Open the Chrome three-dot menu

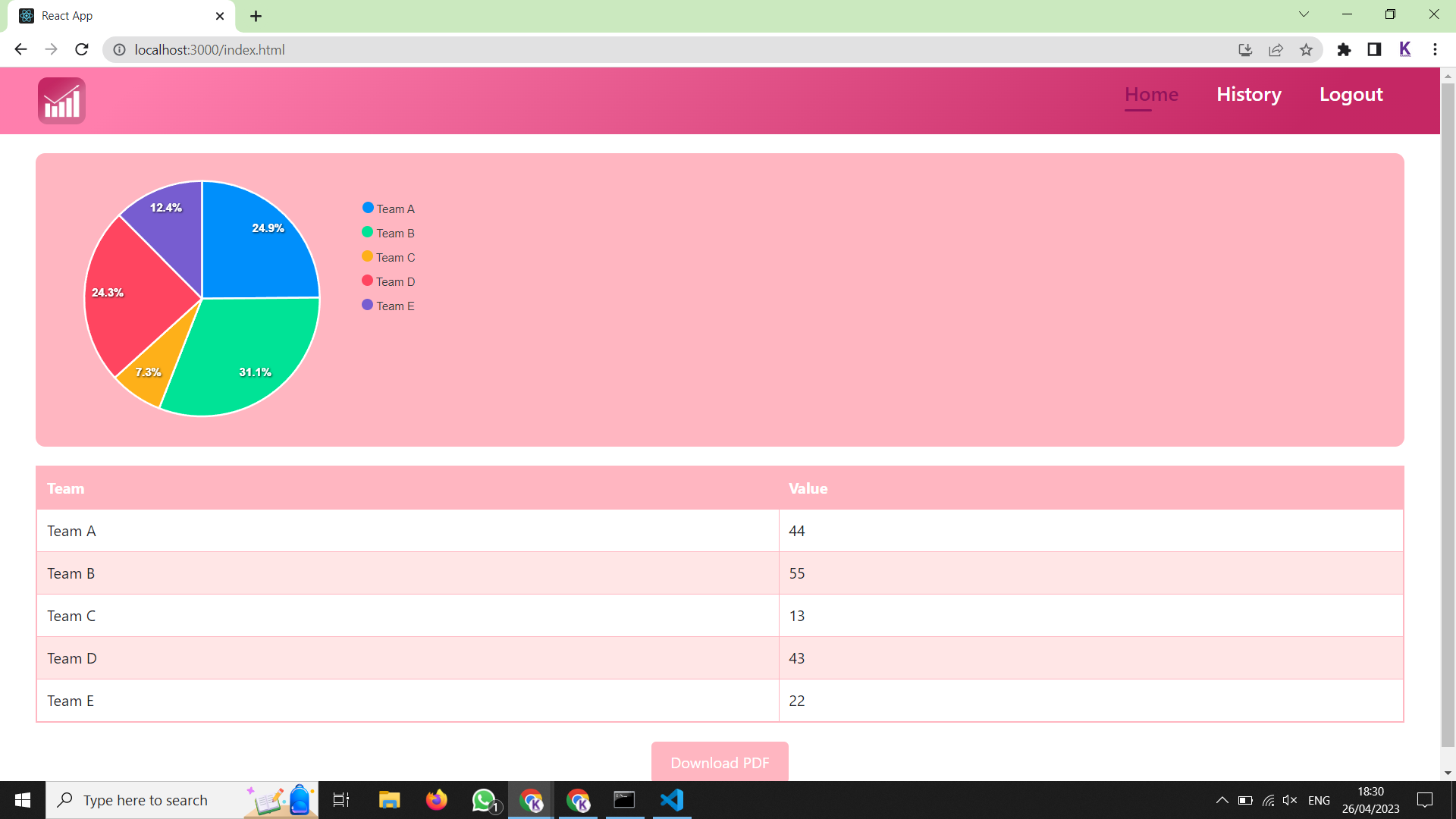pos(1435,50)
